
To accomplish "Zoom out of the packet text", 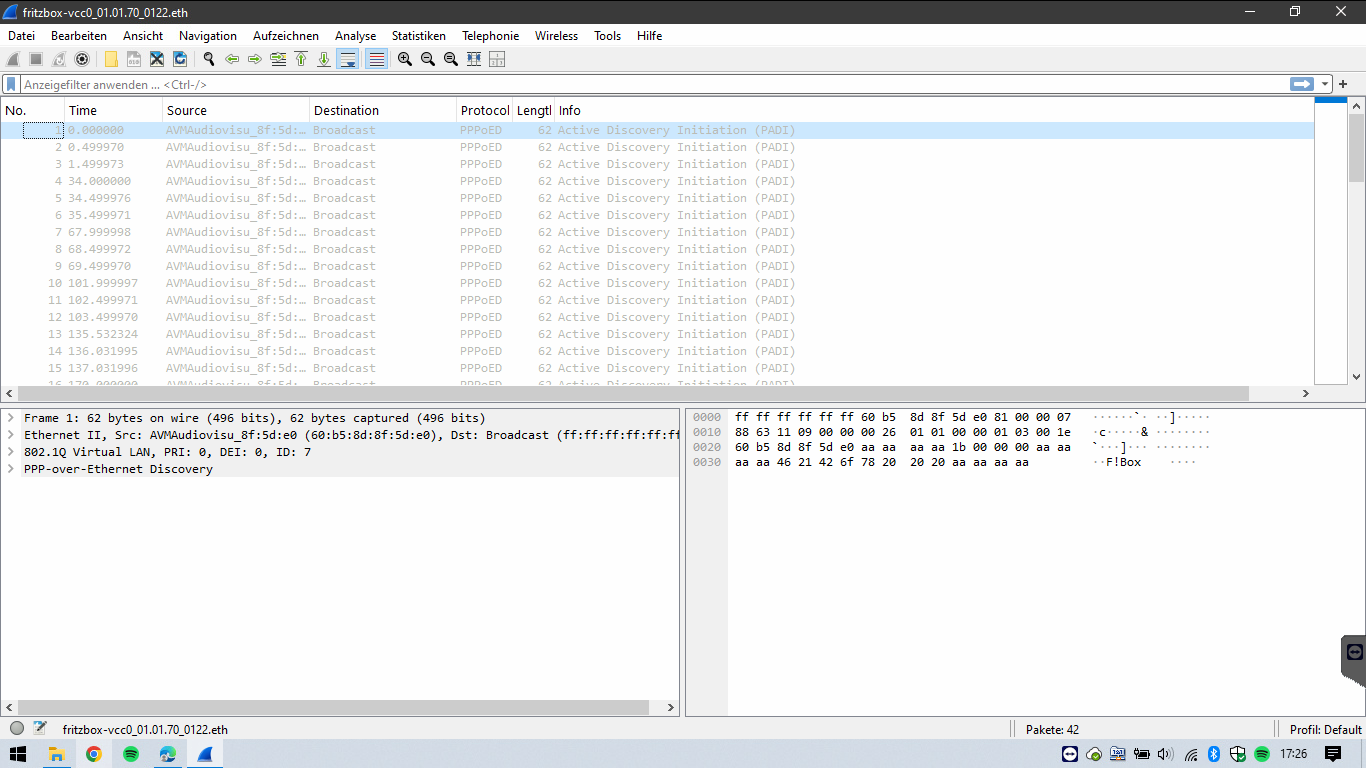I will pyautogui.click(x=428, y=59).
